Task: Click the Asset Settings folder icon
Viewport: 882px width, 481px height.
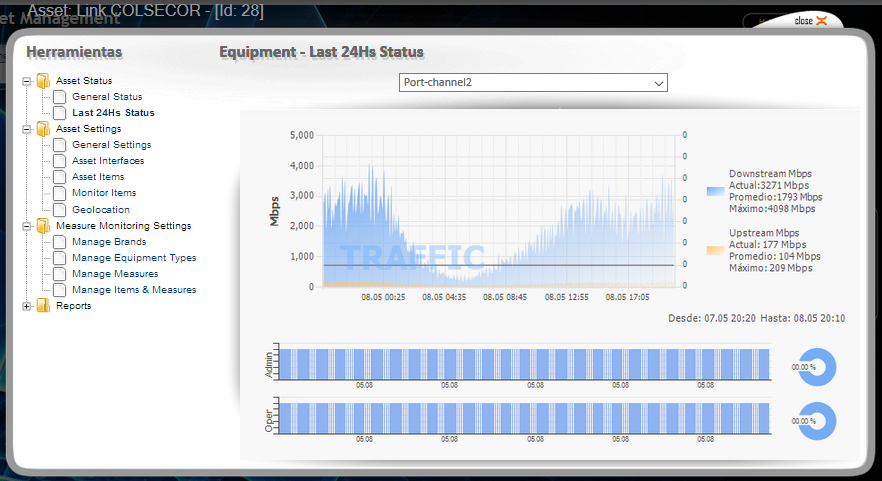Action: point(43,129)
